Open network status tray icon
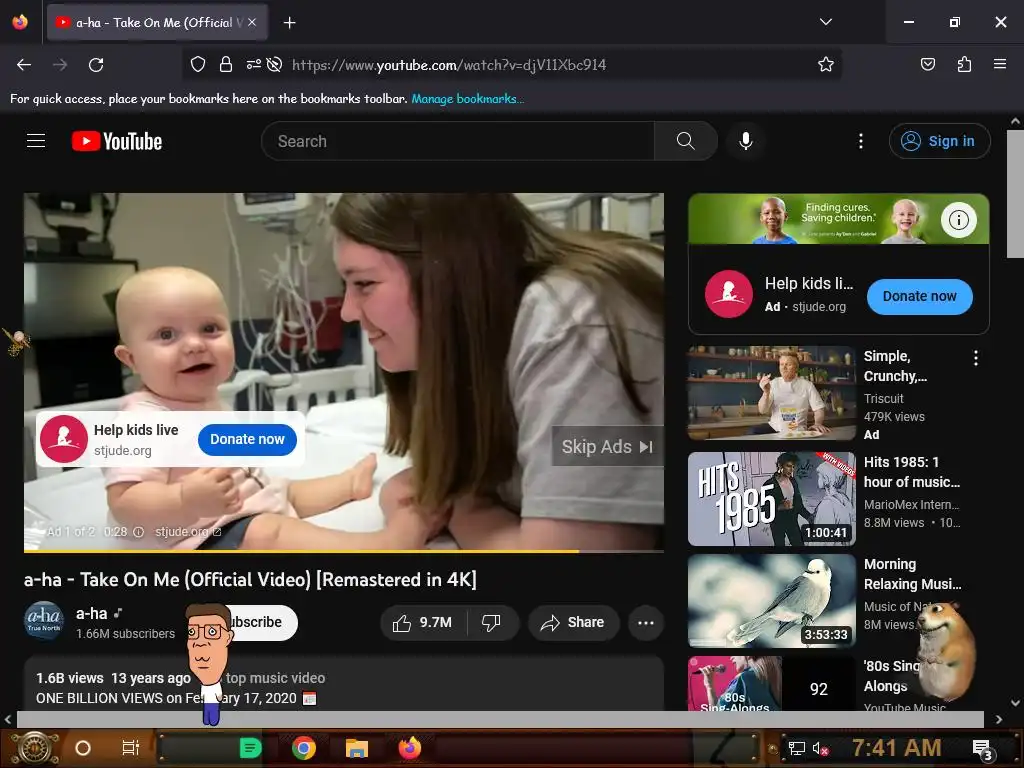This screenshot has height=768, width=1024. (x=796, y=748)
